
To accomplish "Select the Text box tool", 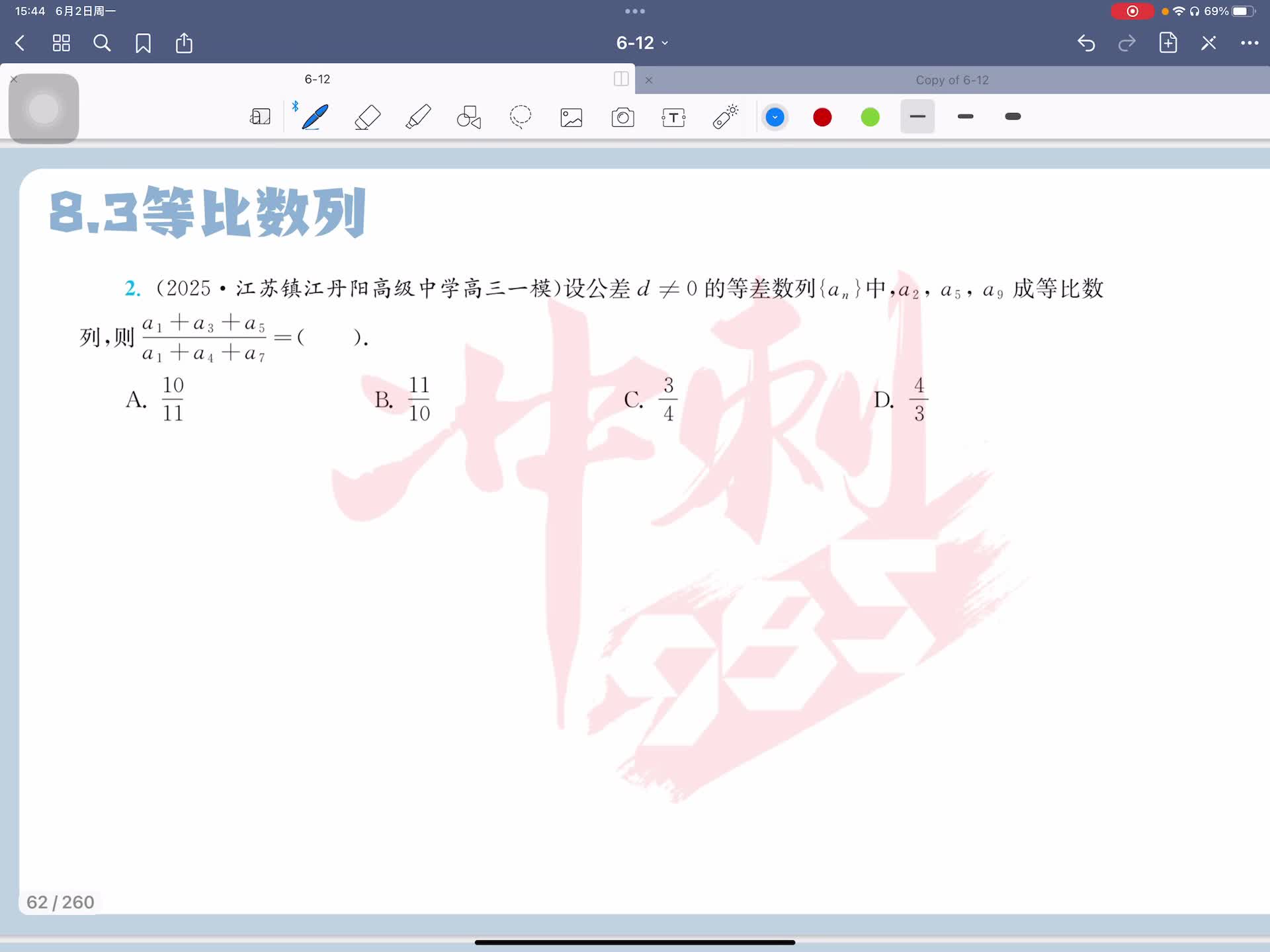I will (x=673, y=118).
